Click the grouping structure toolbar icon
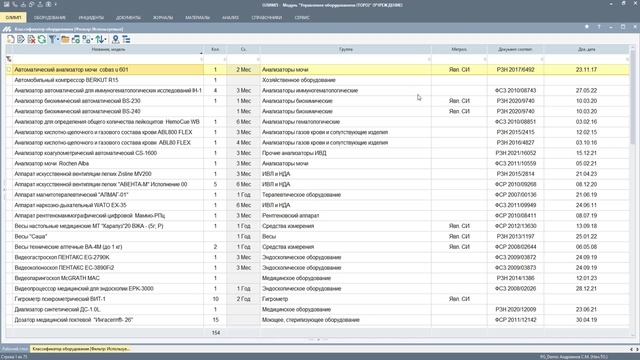 (x=86, y=39)
